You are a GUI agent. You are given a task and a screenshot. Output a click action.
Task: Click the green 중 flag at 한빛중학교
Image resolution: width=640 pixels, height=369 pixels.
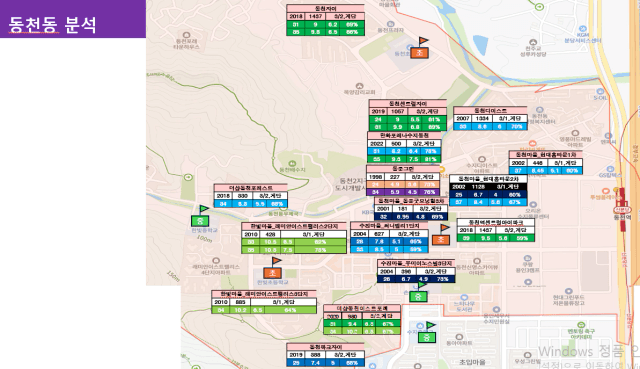200,221
